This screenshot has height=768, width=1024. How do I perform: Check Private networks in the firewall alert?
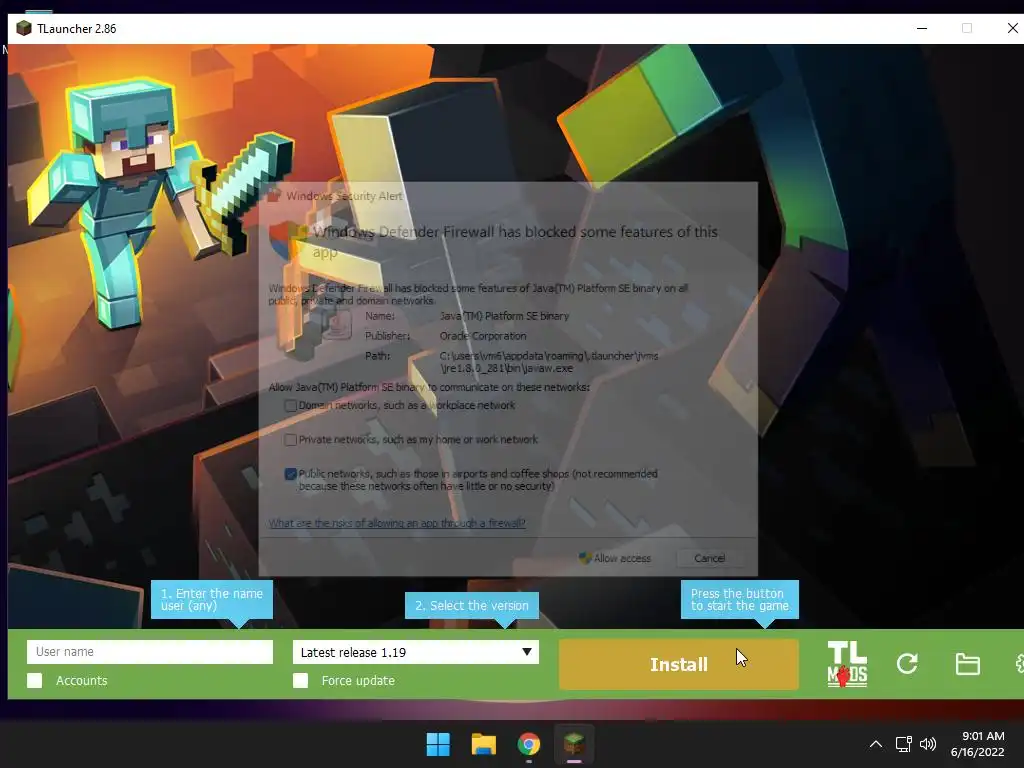click(x=291, y=440)
